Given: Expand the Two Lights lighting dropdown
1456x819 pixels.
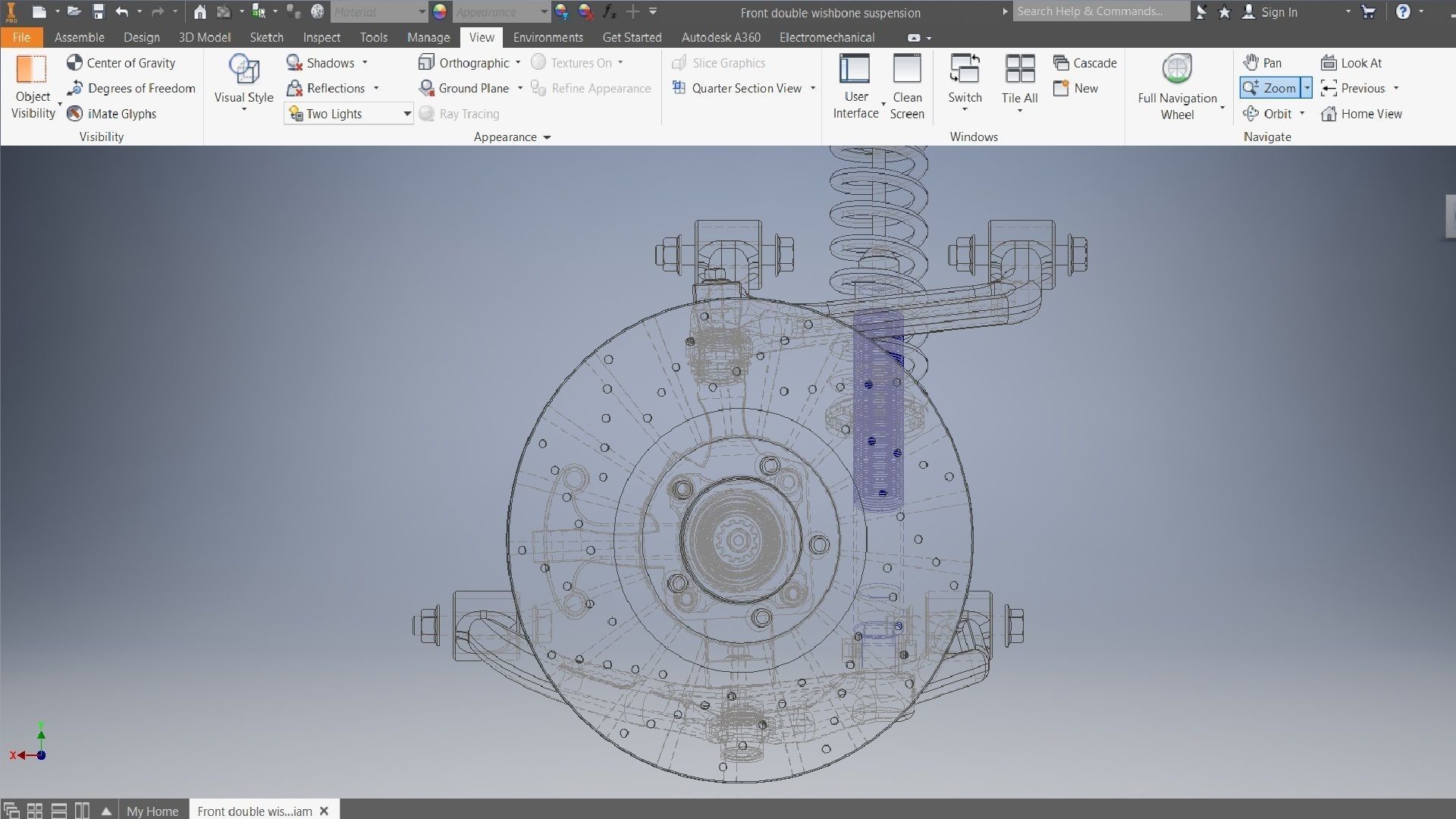Looking at the screenshot, I should tap(406, 114).
